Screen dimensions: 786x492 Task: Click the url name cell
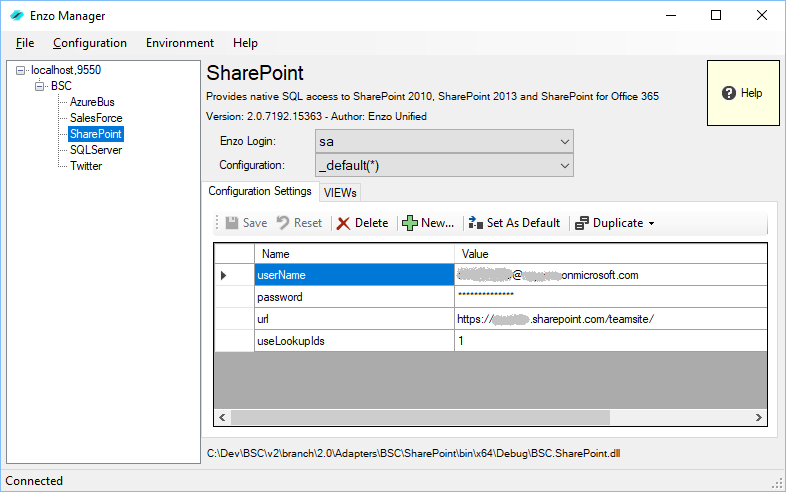tap(354, 319)
